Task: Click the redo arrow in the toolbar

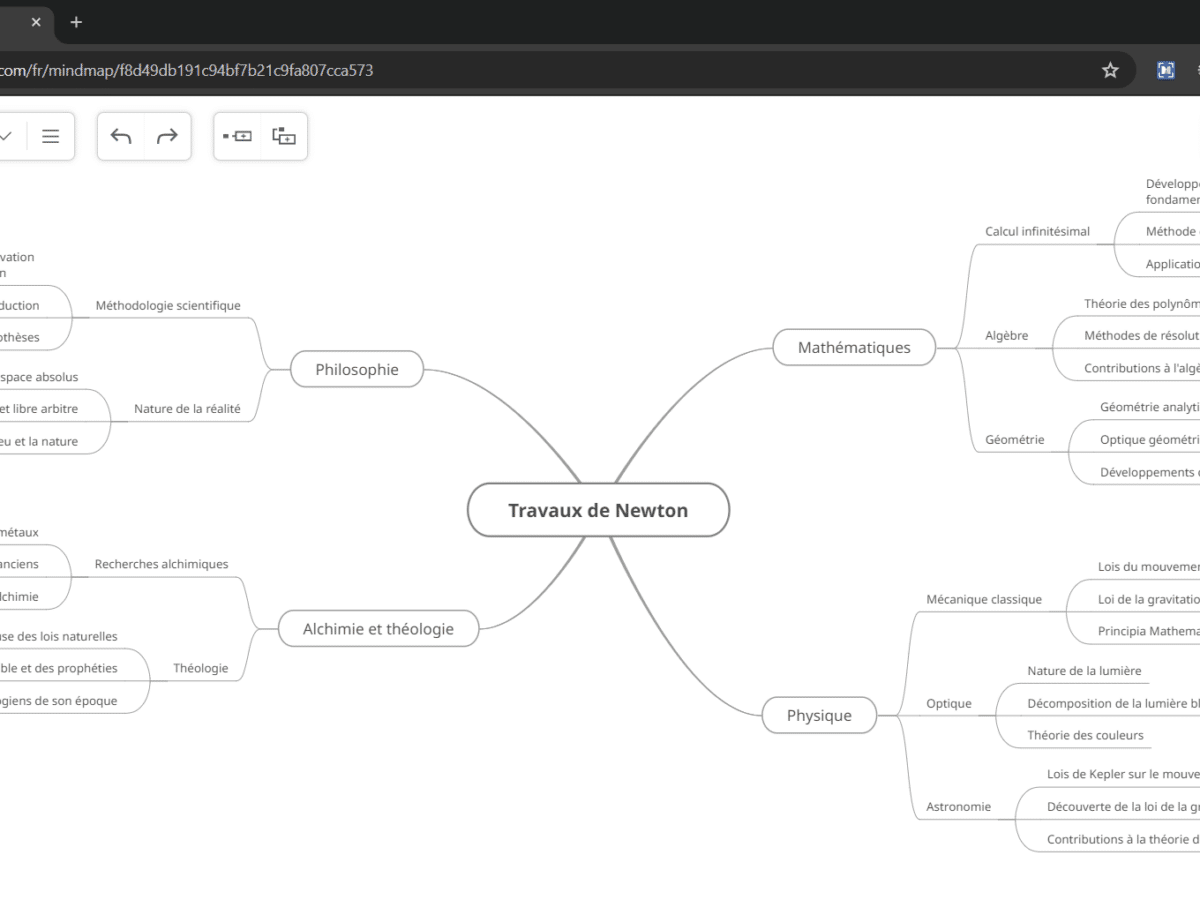Action: [x=167, y=136]
